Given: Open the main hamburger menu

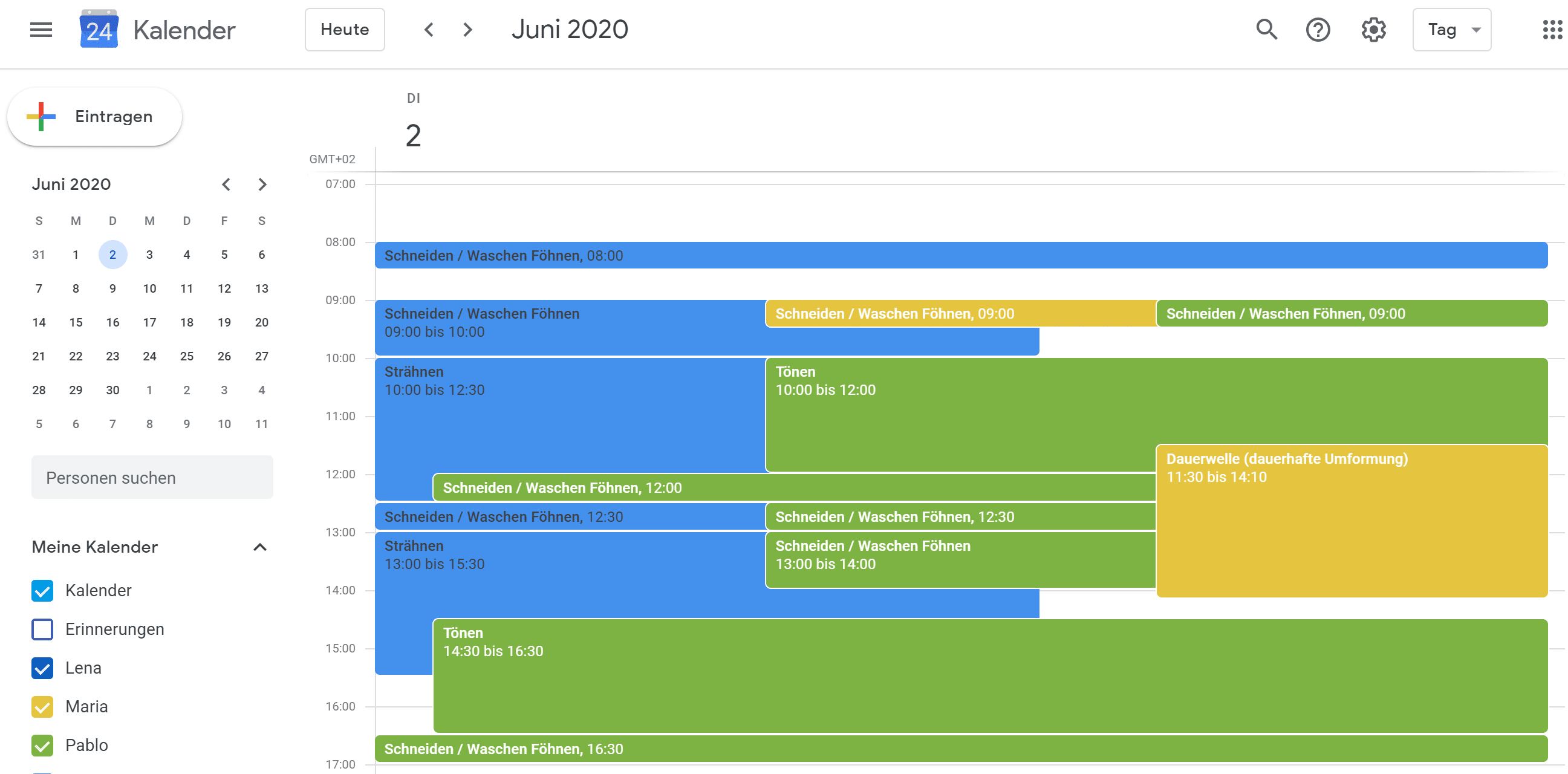Looking at the screenshot, I should pos(40,29).
